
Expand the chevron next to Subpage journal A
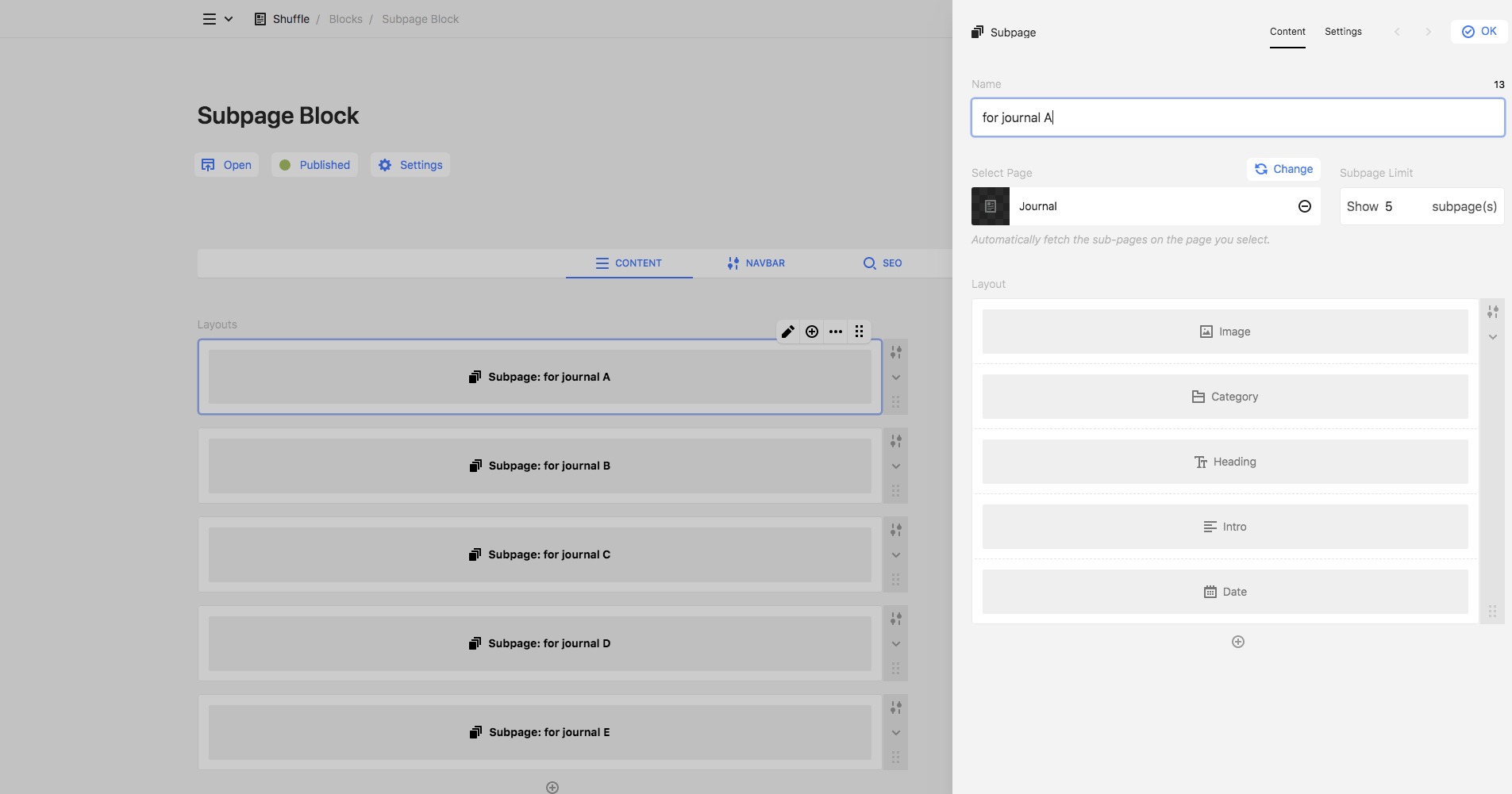896,378
